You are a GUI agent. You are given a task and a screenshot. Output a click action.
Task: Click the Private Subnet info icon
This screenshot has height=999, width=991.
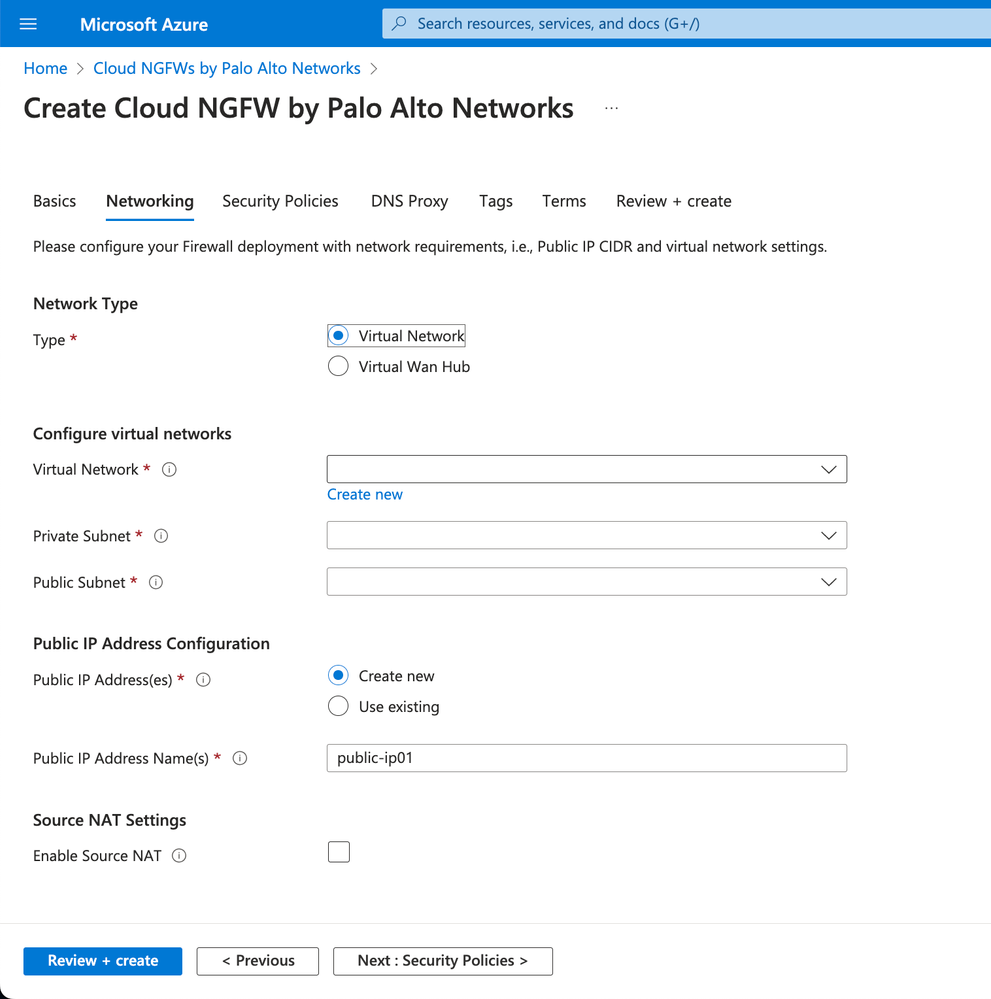161,536
